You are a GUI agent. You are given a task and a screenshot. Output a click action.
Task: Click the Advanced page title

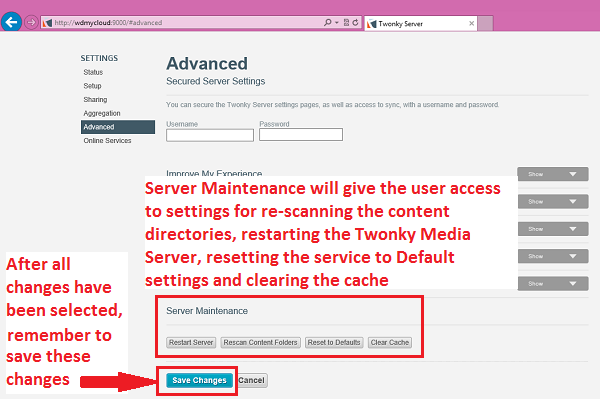point(207,64)
